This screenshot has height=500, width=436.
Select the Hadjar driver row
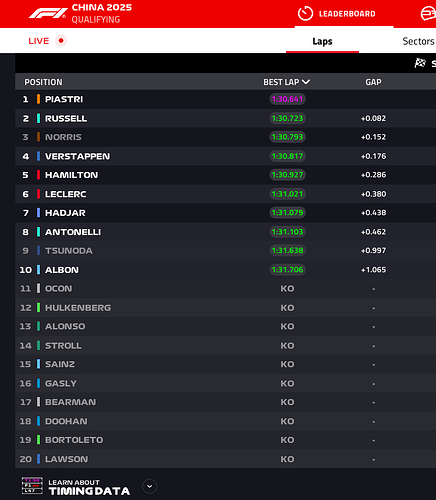tap(225, 213)
